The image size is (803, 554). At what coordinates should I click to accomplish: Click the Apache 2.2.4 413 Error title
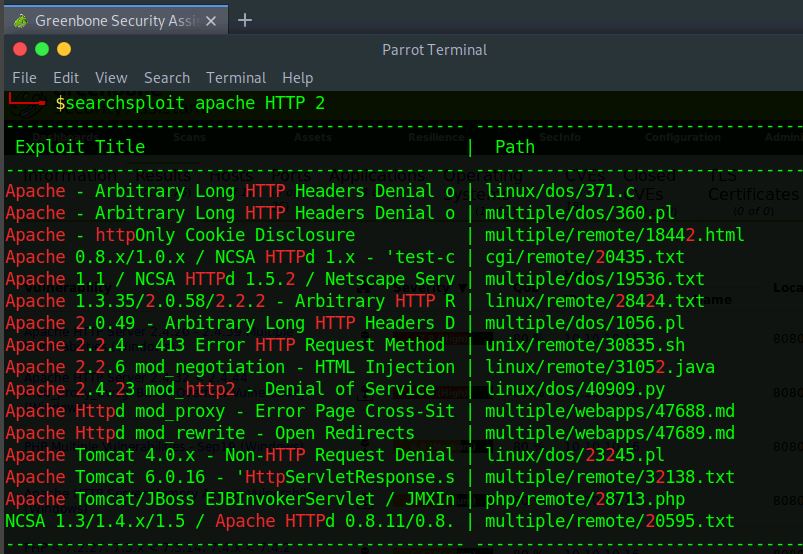pyautogui.click(x=225, y=345)
